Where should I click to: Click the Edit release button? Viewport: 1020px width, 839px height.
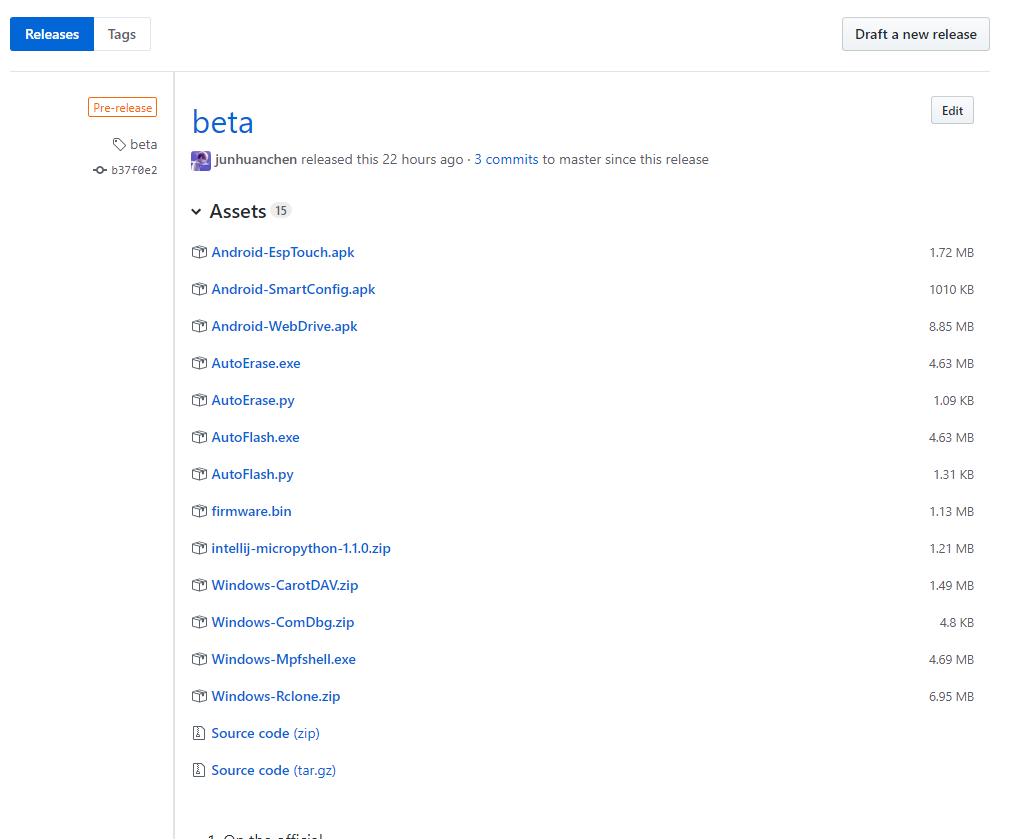951,111
